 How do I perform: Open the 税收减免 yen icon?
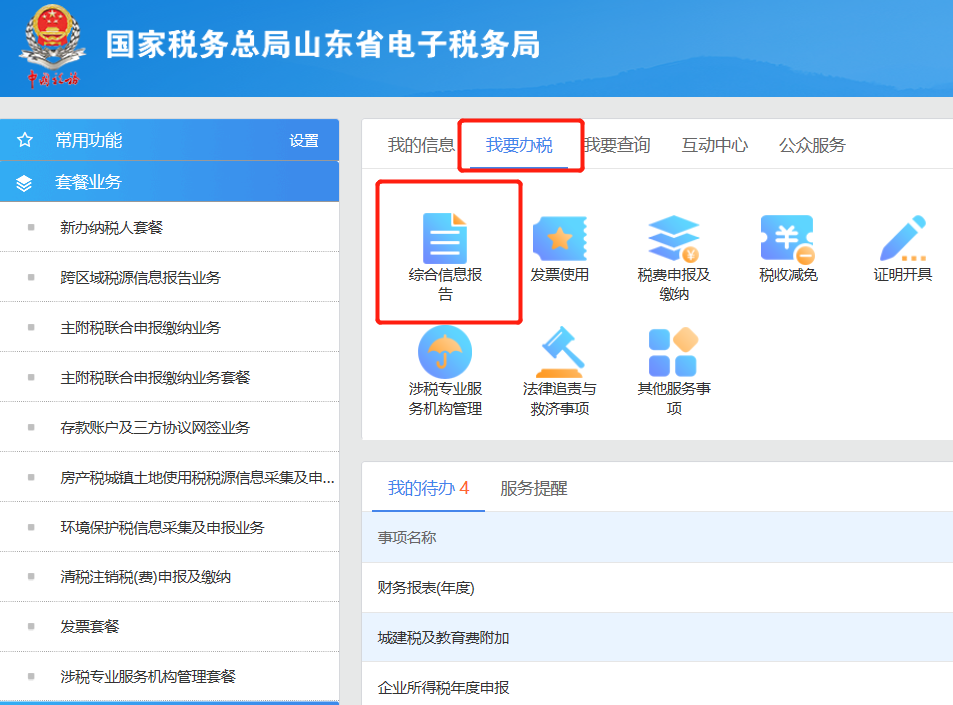click(x=788, y=238)
